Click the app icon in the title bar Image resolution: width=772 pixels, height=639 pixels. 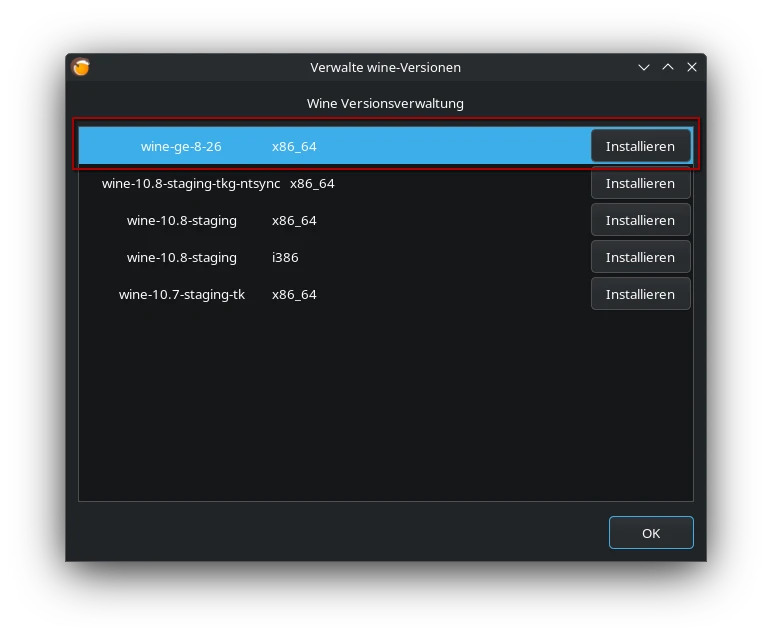pyautogui.click(x=81, y=67)
